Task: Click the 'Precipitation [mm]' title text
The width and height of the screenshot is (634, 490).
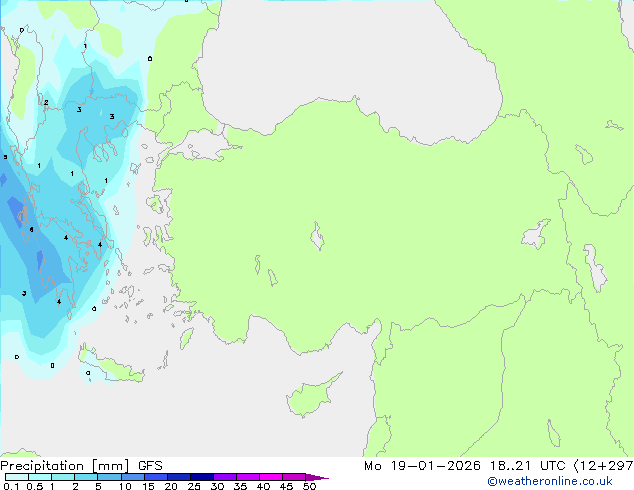Action: tap(65, 466)
